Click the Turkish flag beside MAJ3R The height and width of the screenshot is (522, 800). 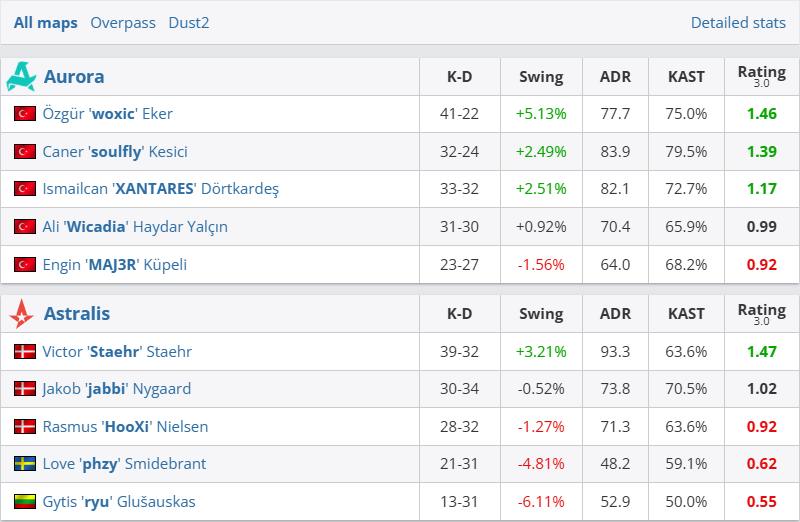(x=25, y=265)
